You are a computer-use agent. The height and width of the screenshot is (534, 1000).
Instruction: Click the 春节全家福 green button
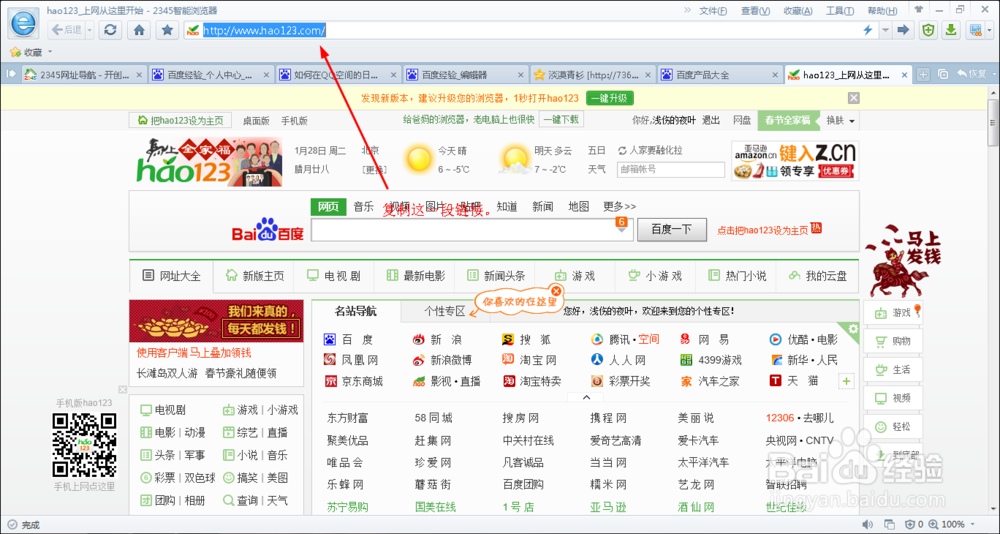pyautogui.click(x=788, y=120)
